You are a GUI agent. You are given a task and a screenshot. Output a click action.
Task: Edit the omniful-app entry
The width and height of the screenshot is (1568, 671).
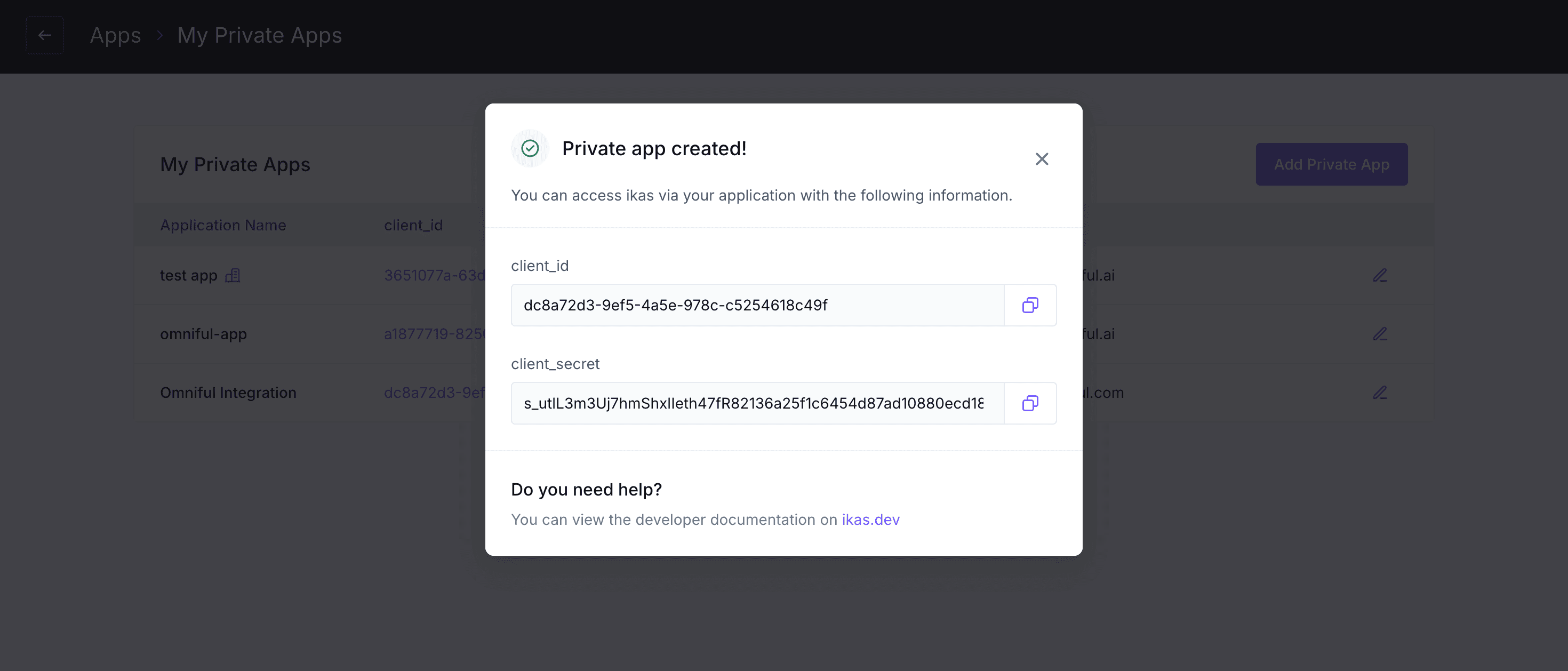coord(1379,334)
